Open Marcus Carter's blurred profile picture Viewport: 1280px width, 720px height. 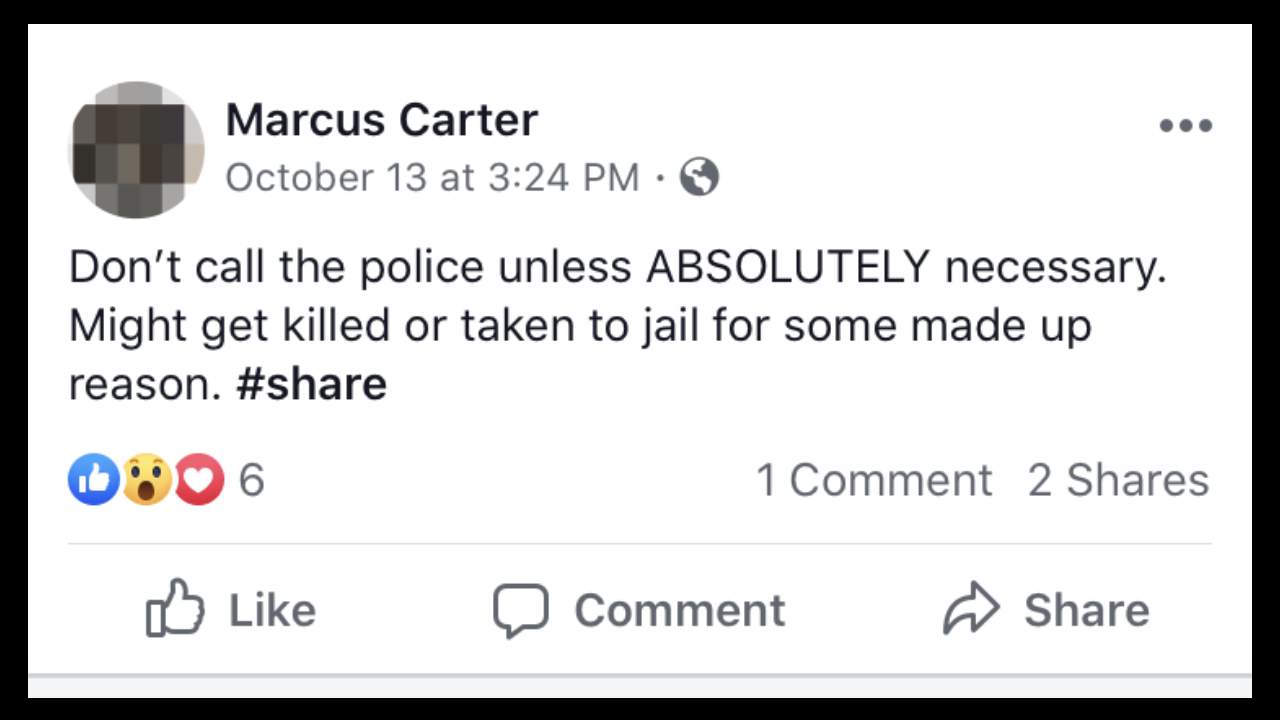tap(136, 149)
